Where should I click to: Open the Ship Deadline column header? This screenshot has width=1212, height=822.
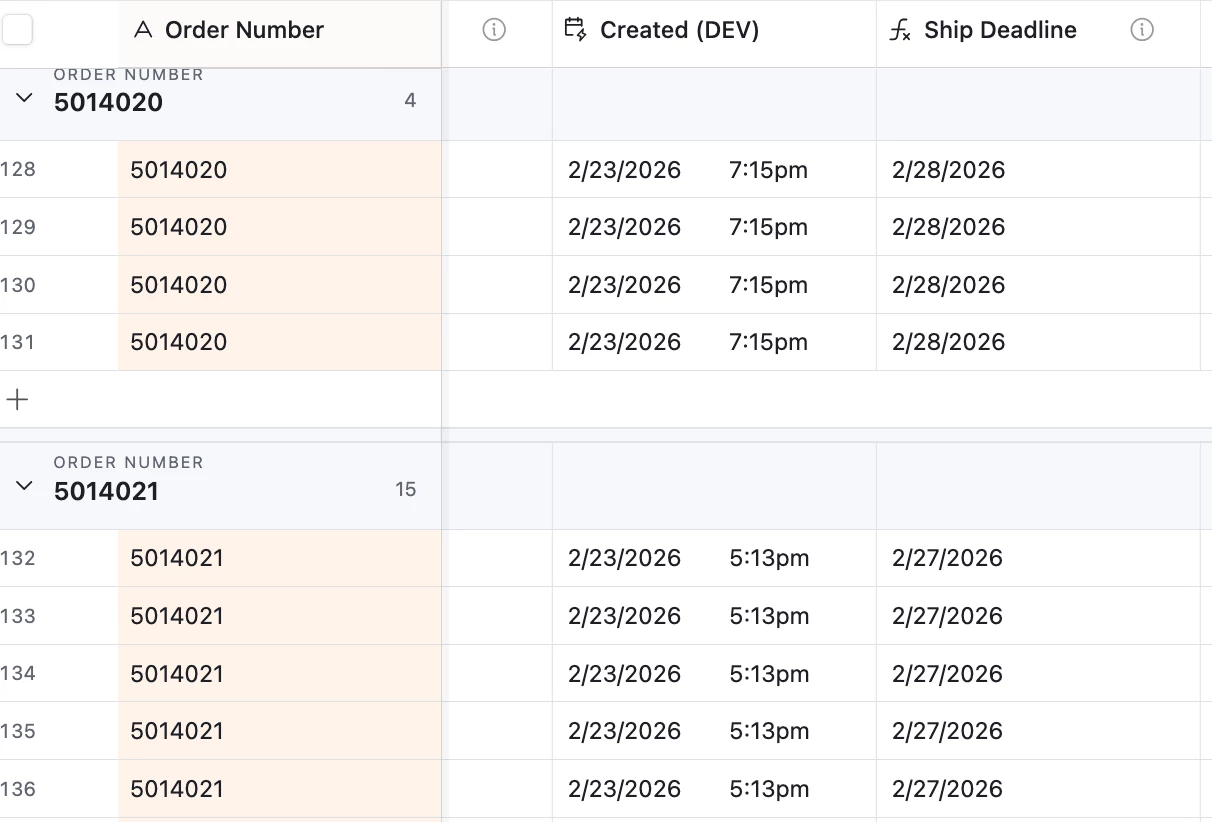tap(1000, 30)
